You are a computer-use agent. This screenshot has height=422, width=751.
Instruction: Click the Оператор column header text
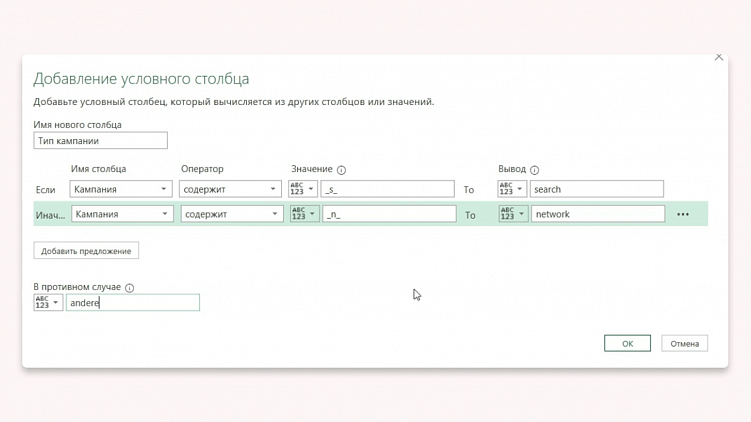(202, 169)
